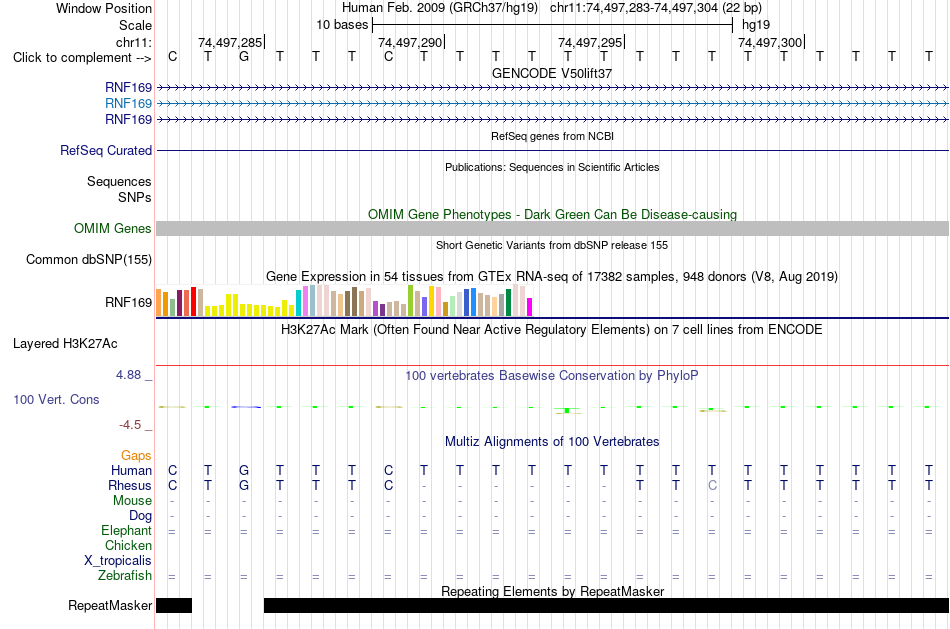Select the 'Scale' track label
This screenshot has height=629, width=950.
tap(135, 25)
